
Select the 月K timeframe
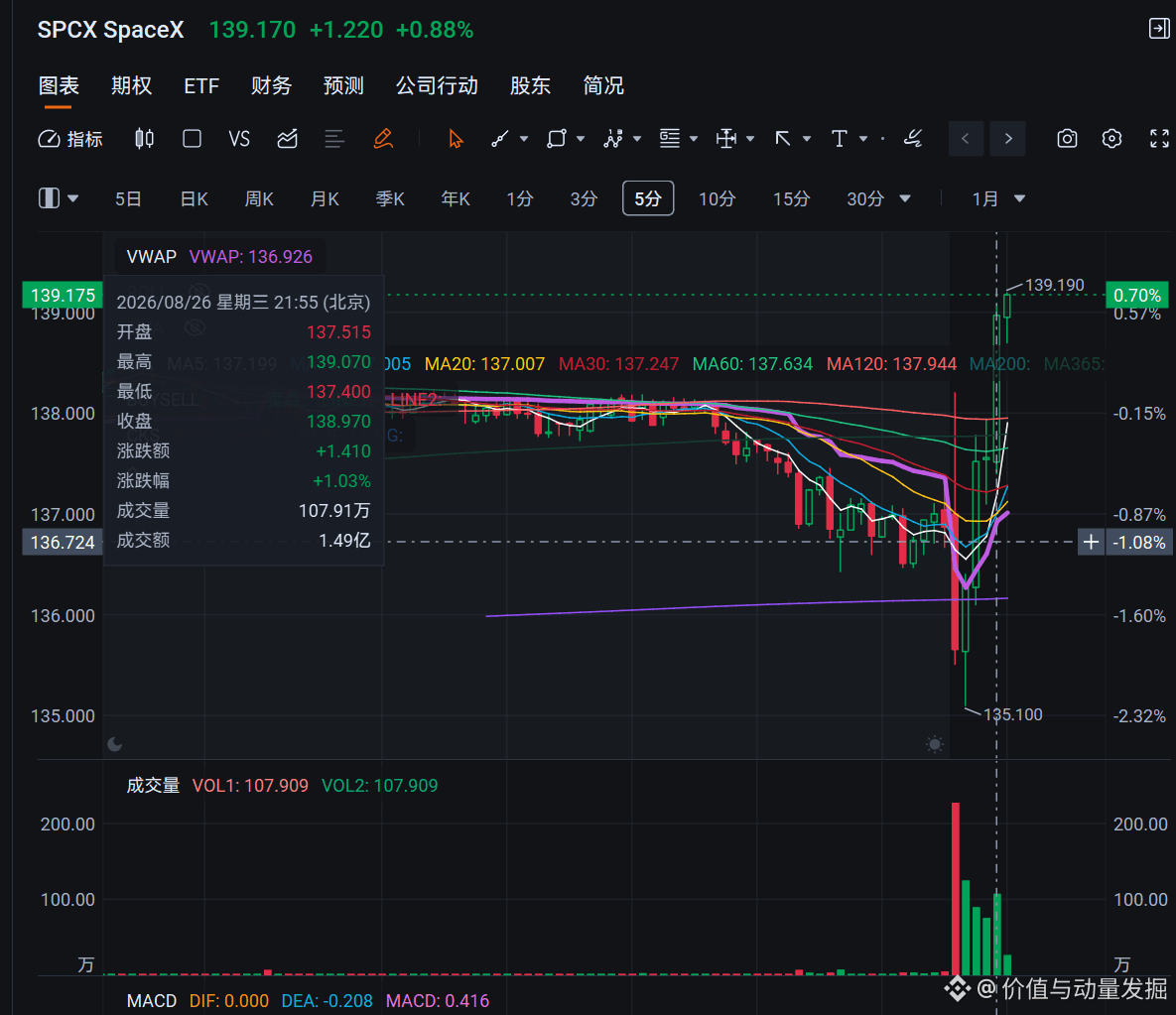(x=325, y=198)
